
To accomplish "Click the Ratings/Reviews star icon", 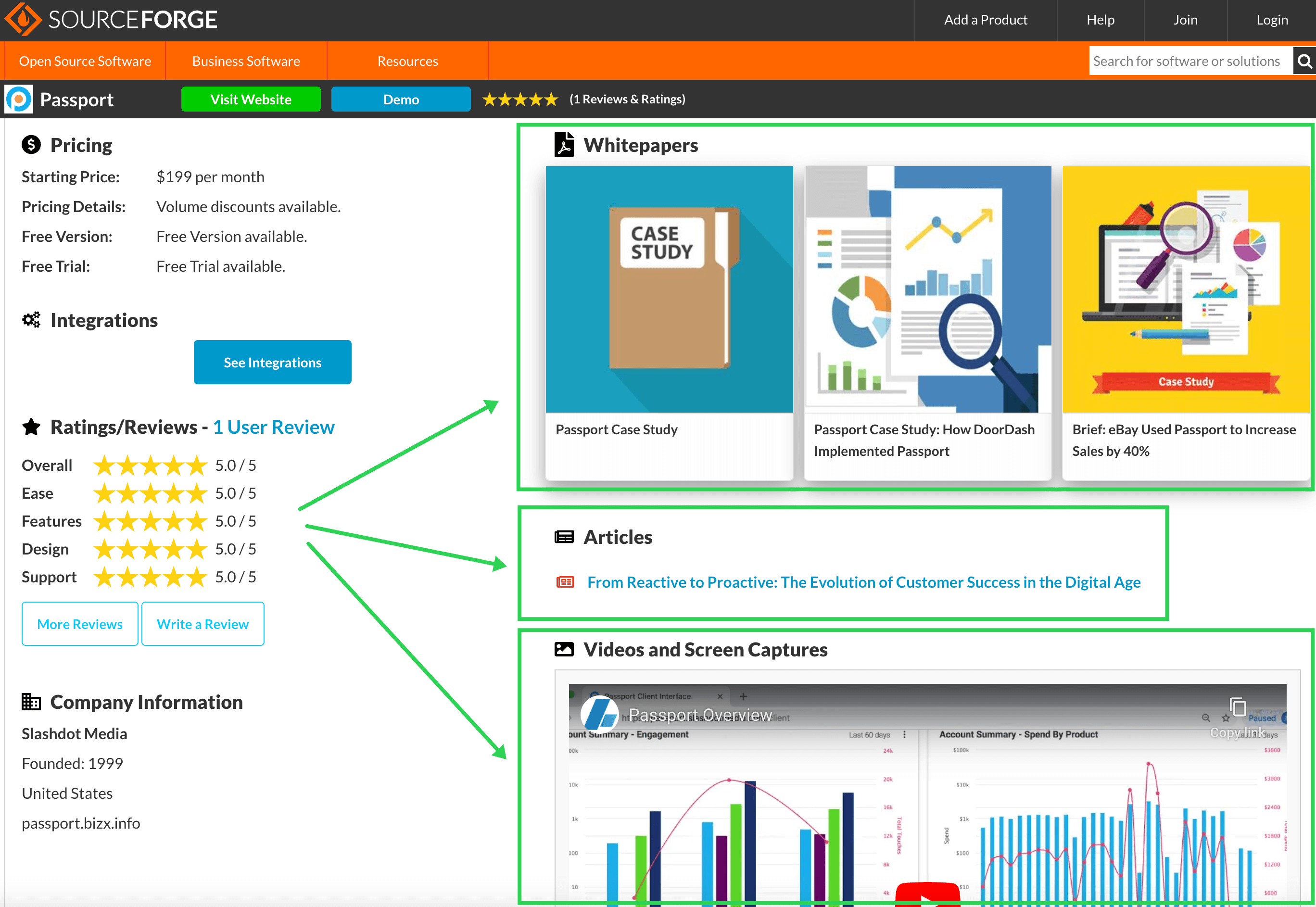I will click(x=31, y=427).
